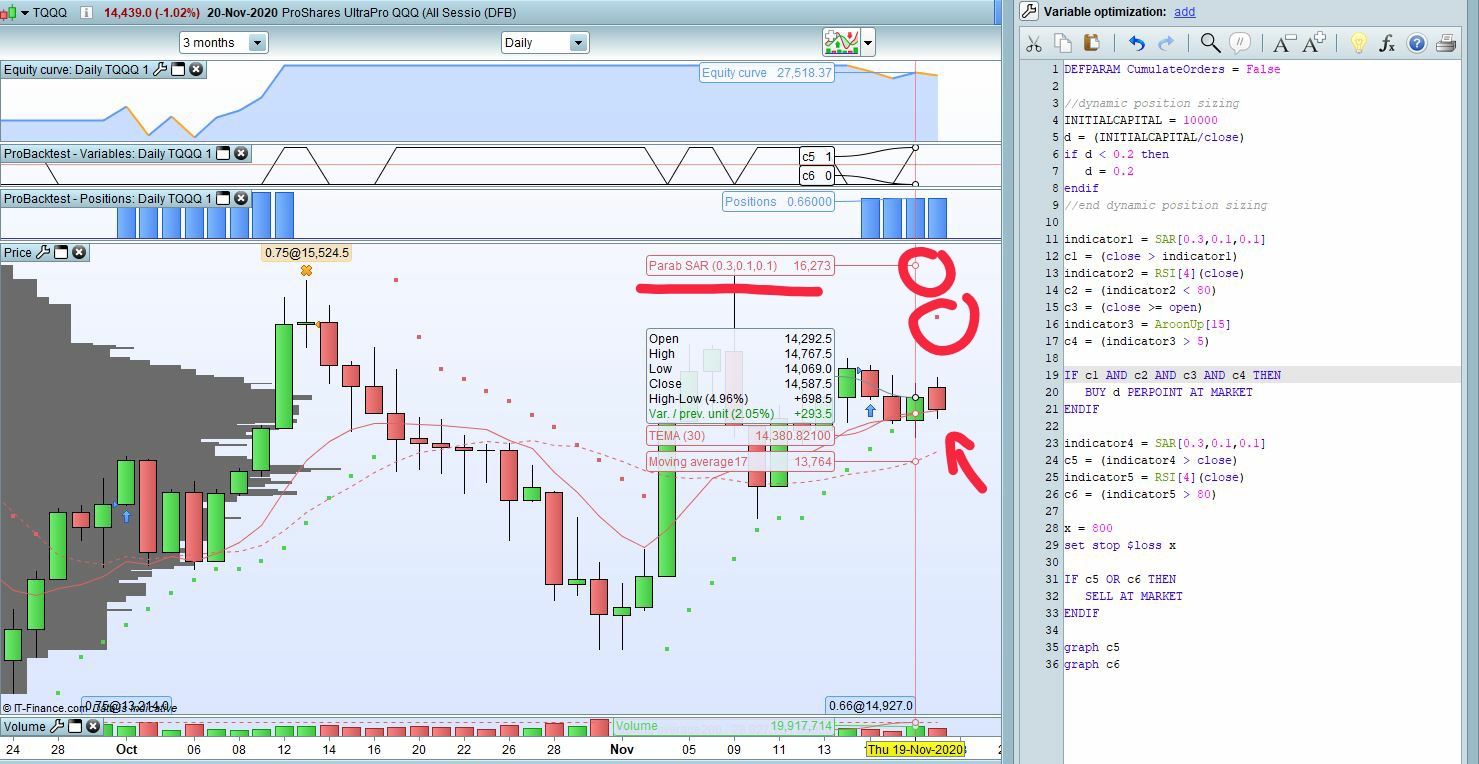Screen dimensions: 1479x764
Task: Place cursor on BUY d PERPOINT line
Action: pos(1169,392)
